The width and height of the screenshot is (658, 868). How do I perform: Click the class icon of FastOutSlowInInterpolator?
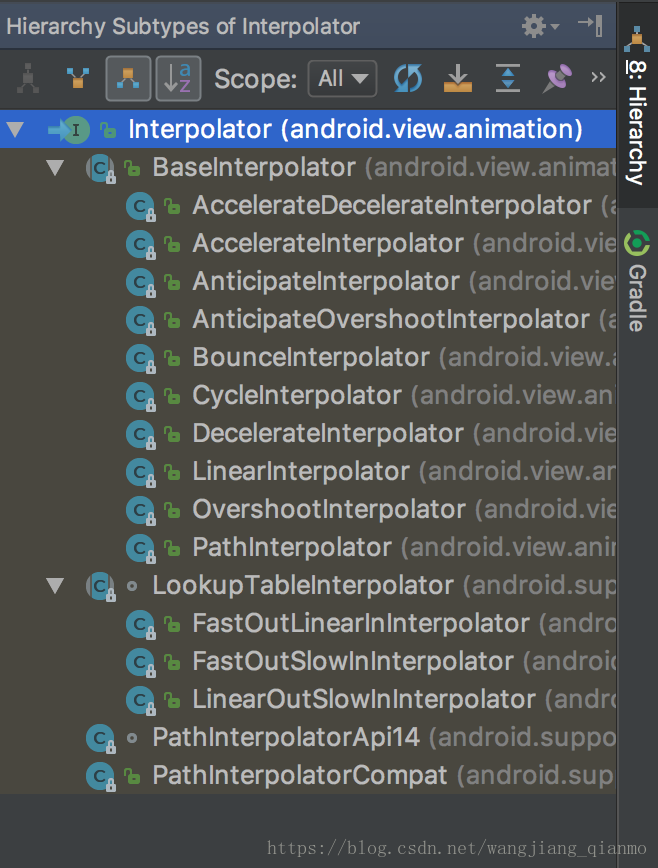(141, 662)
